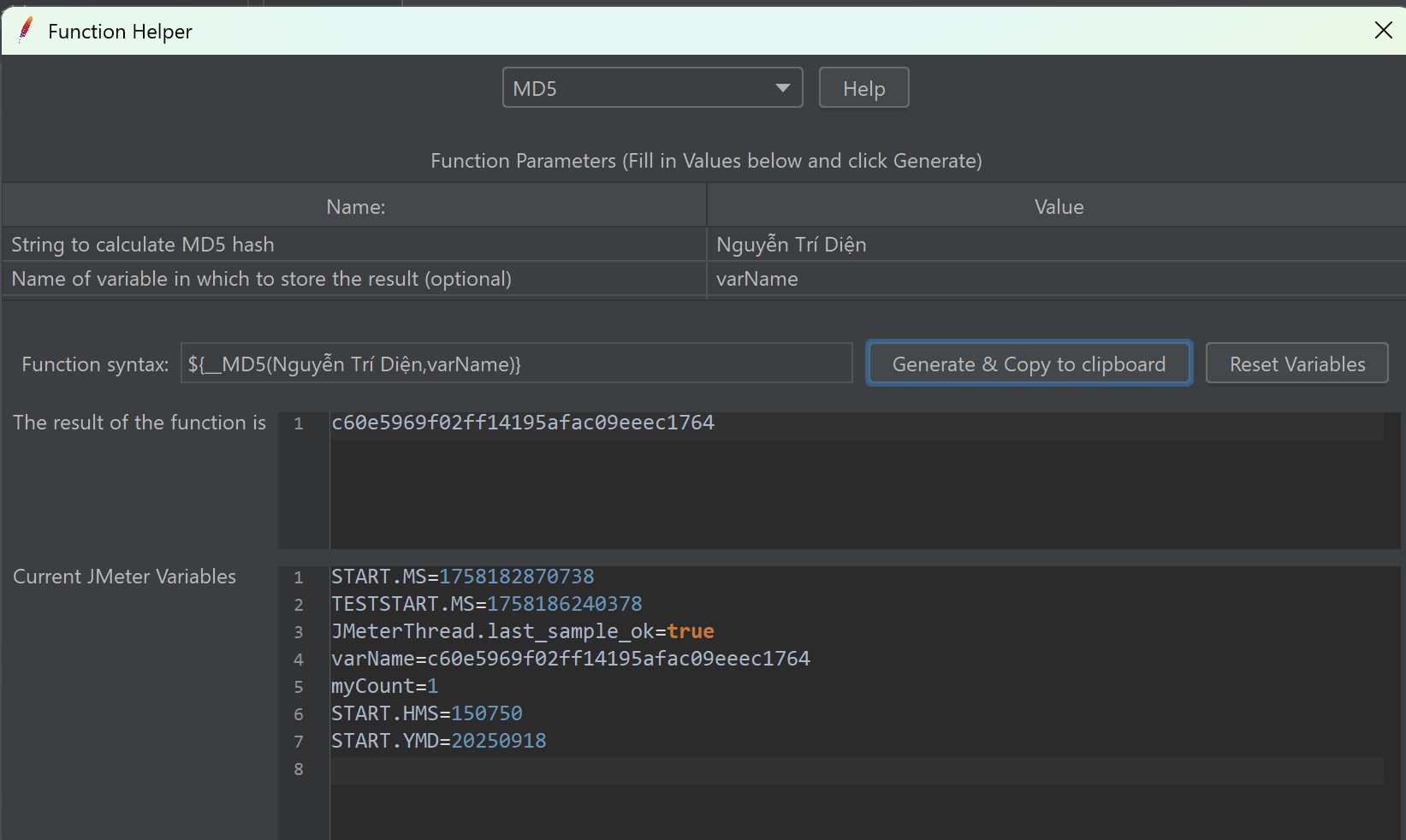The width and height of the screenshot is (1406, 840).
Task: Place cursor on TESTSTART.MS line
Action: pos(486,604)
